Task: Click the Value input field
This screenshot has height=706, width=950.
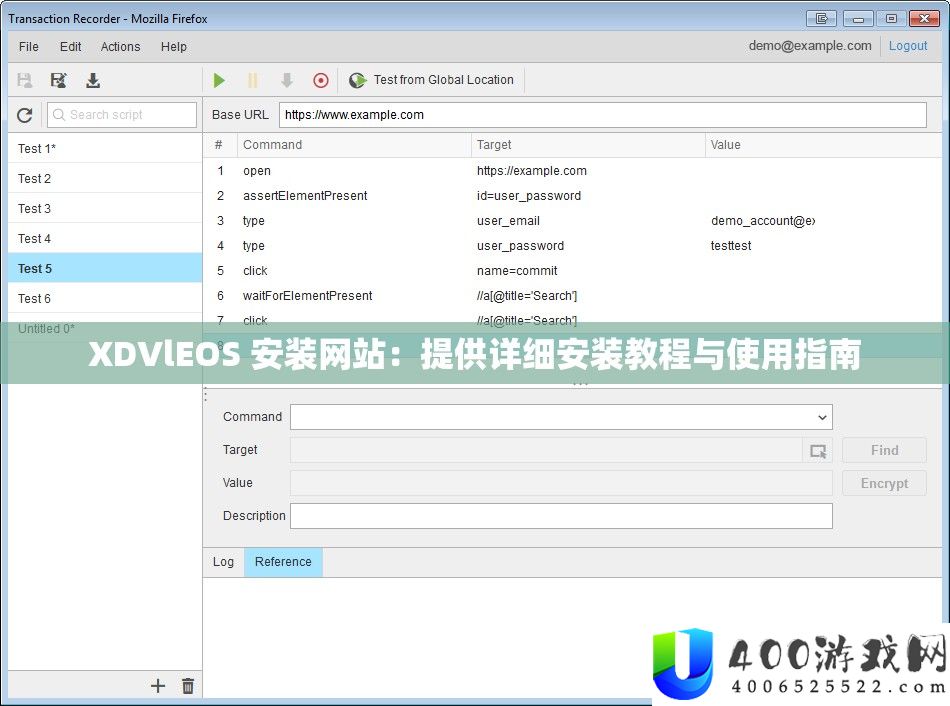Action: pyautogui.click(x=561, y=484)
